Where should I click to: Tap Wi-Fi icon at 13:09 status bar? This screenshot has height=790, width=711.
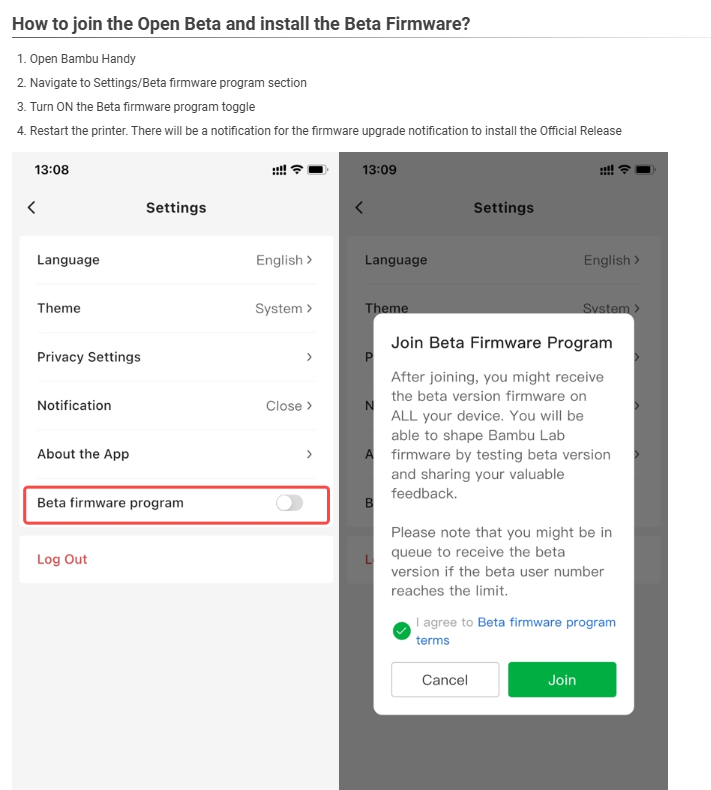pyautogui.click(x=624, y=169)
